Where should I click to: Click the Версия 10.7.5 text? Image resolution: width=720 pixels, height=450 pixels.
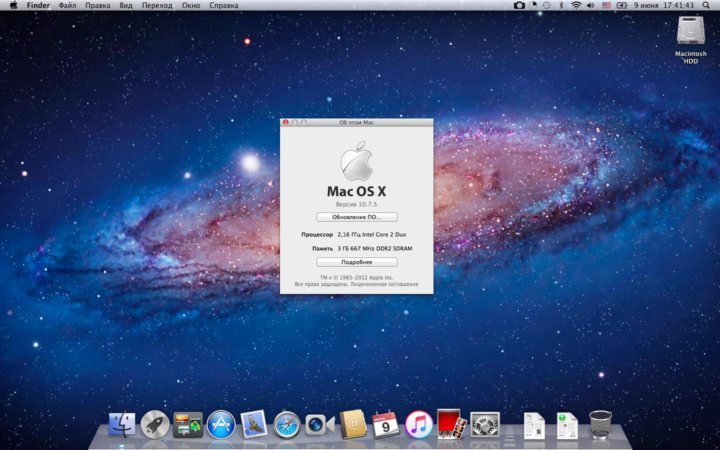pyautogui.click(x=357, y=203)
